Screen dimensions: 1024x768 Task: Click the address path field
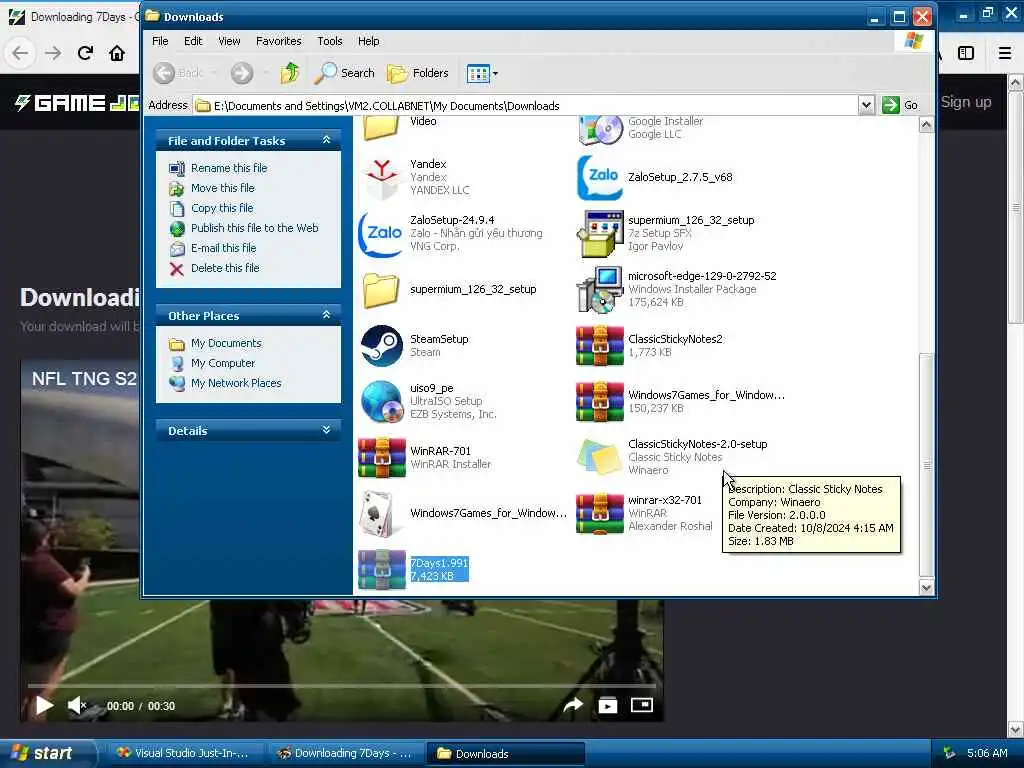tap(526, 105)
